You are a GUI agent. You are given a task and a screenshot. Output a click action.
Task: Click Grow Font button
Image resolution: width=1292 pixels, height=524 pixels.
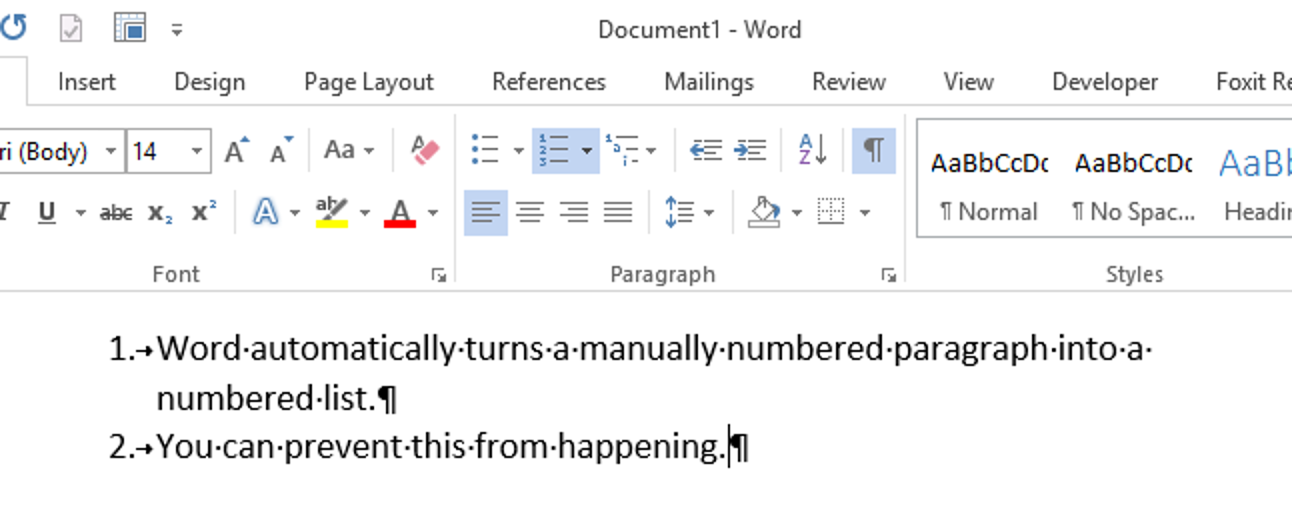(237, 151)
